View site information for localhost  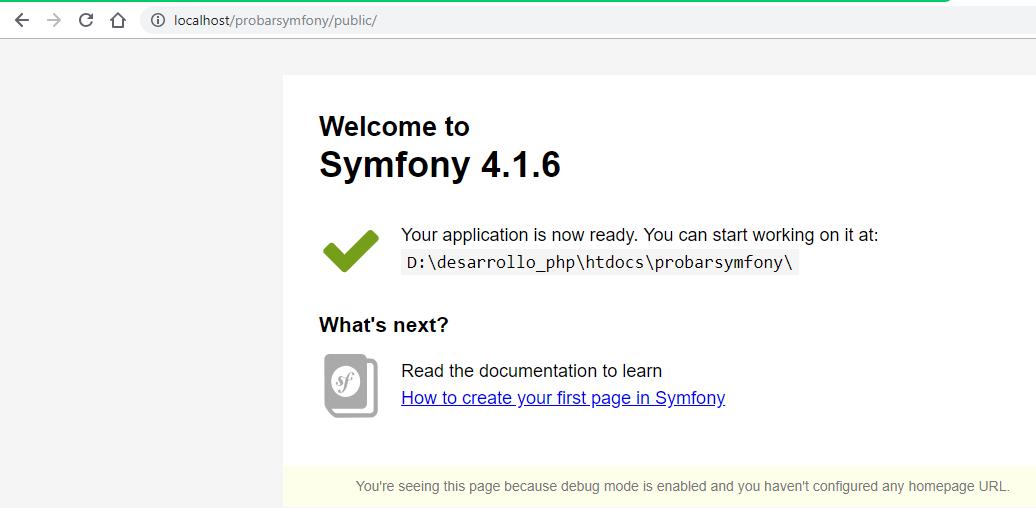pos(158,20)
